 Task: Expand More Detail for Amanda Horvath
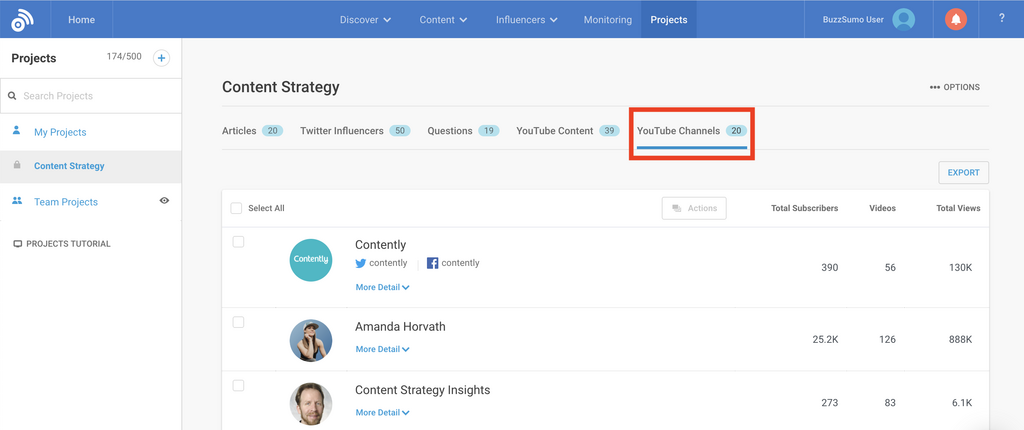point(382,350)
